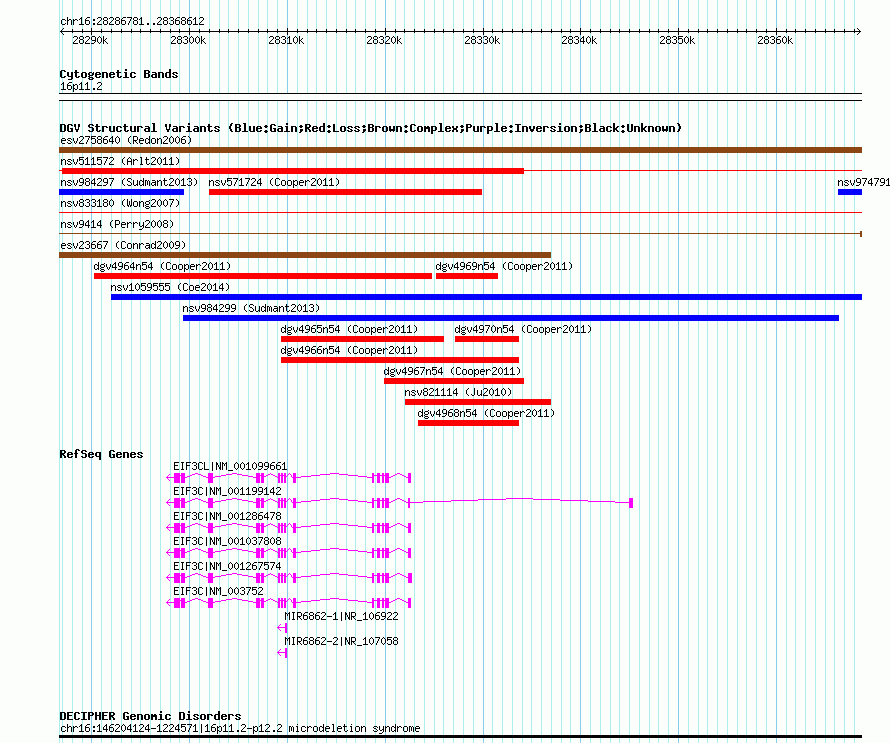This screenshot has height=743, width=890.
Task: Click the EIF3CL NM_001099661 gene model
Action: (289, 478)
